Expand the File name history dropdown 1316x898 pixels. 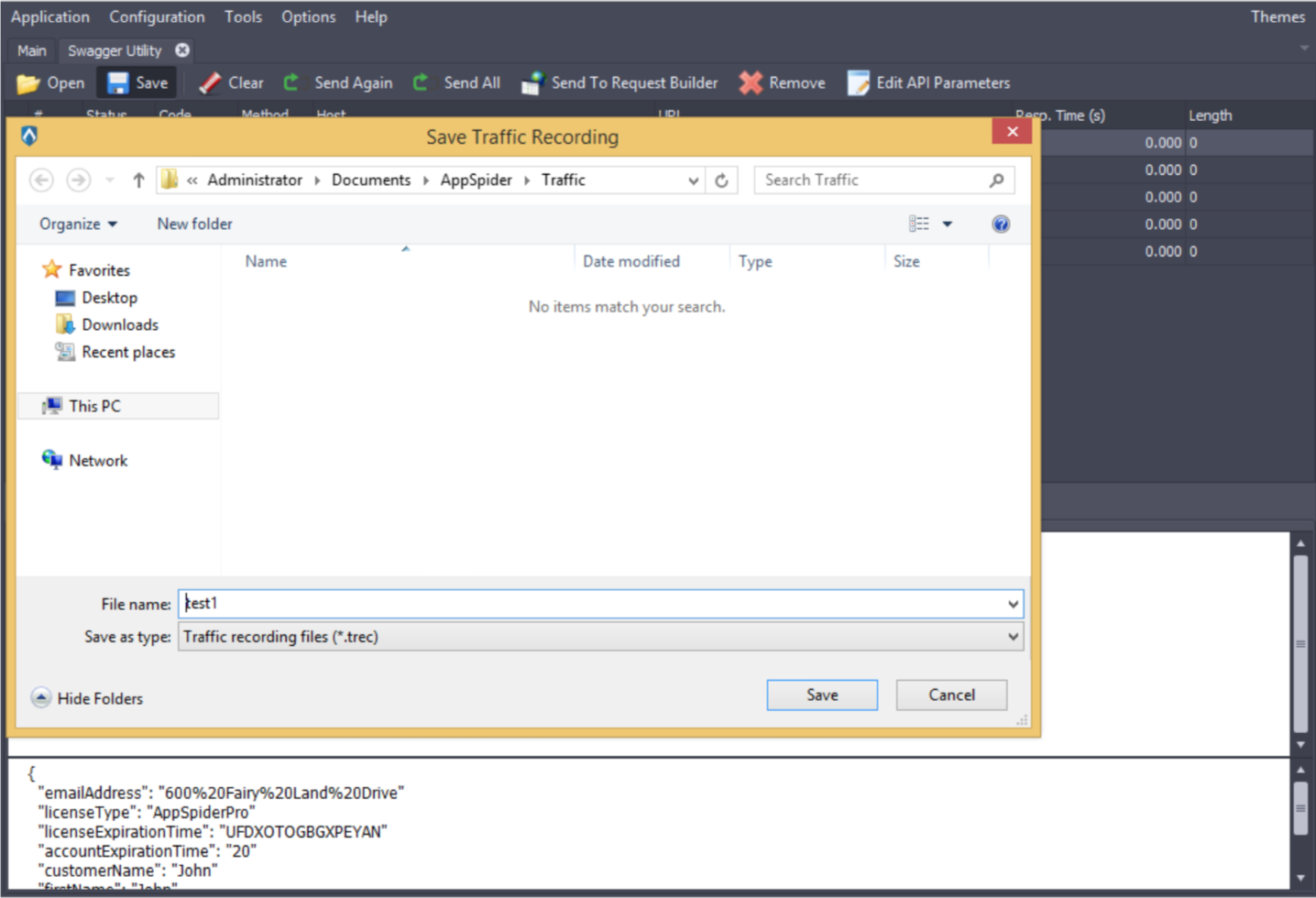click(1013, 604)
